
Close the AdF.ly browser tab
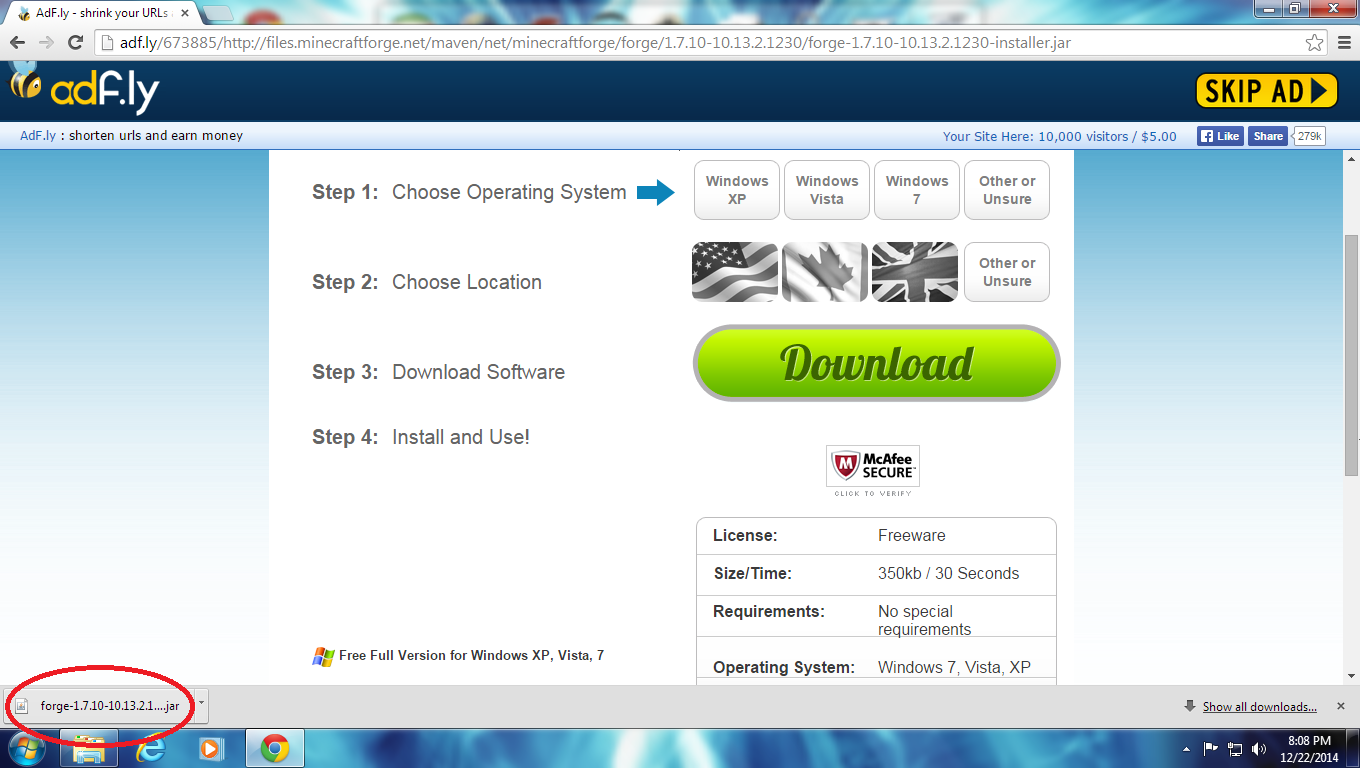[185, 13]
